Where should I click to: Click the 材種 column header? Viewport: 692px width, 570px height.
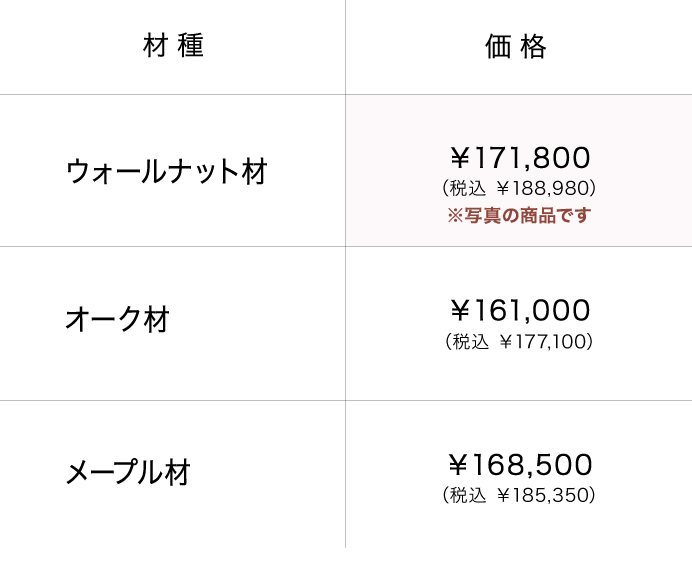pos(173,47)
